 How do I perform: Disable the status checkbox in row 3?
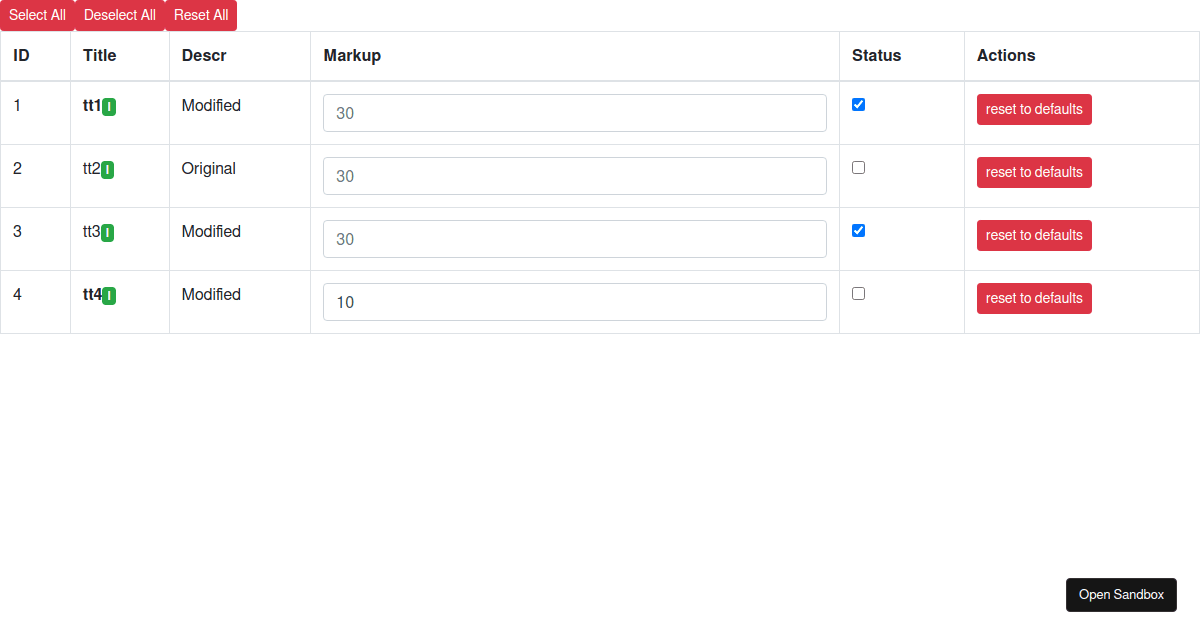click(x=858, y=230)
